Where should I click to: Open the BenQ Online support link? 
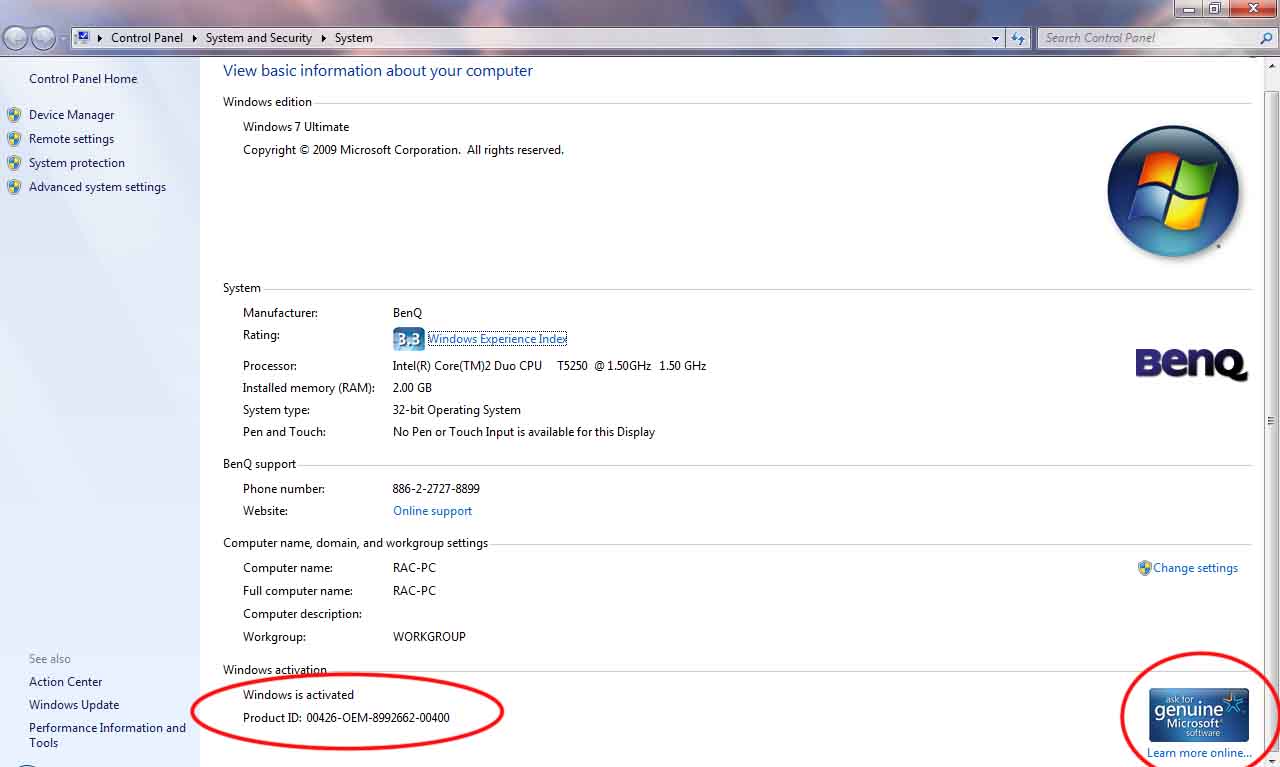click(x=432, y=511)
